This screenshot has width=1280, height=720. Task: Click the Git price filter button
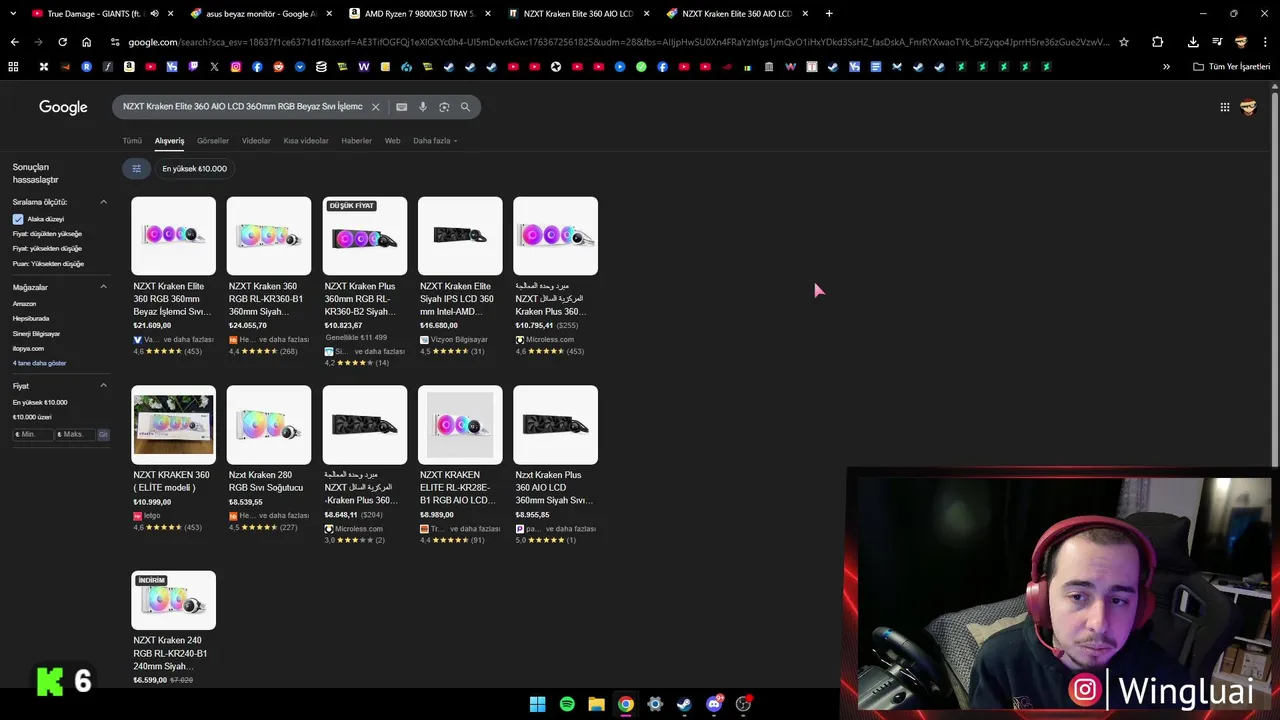click(x=103, y=435)
